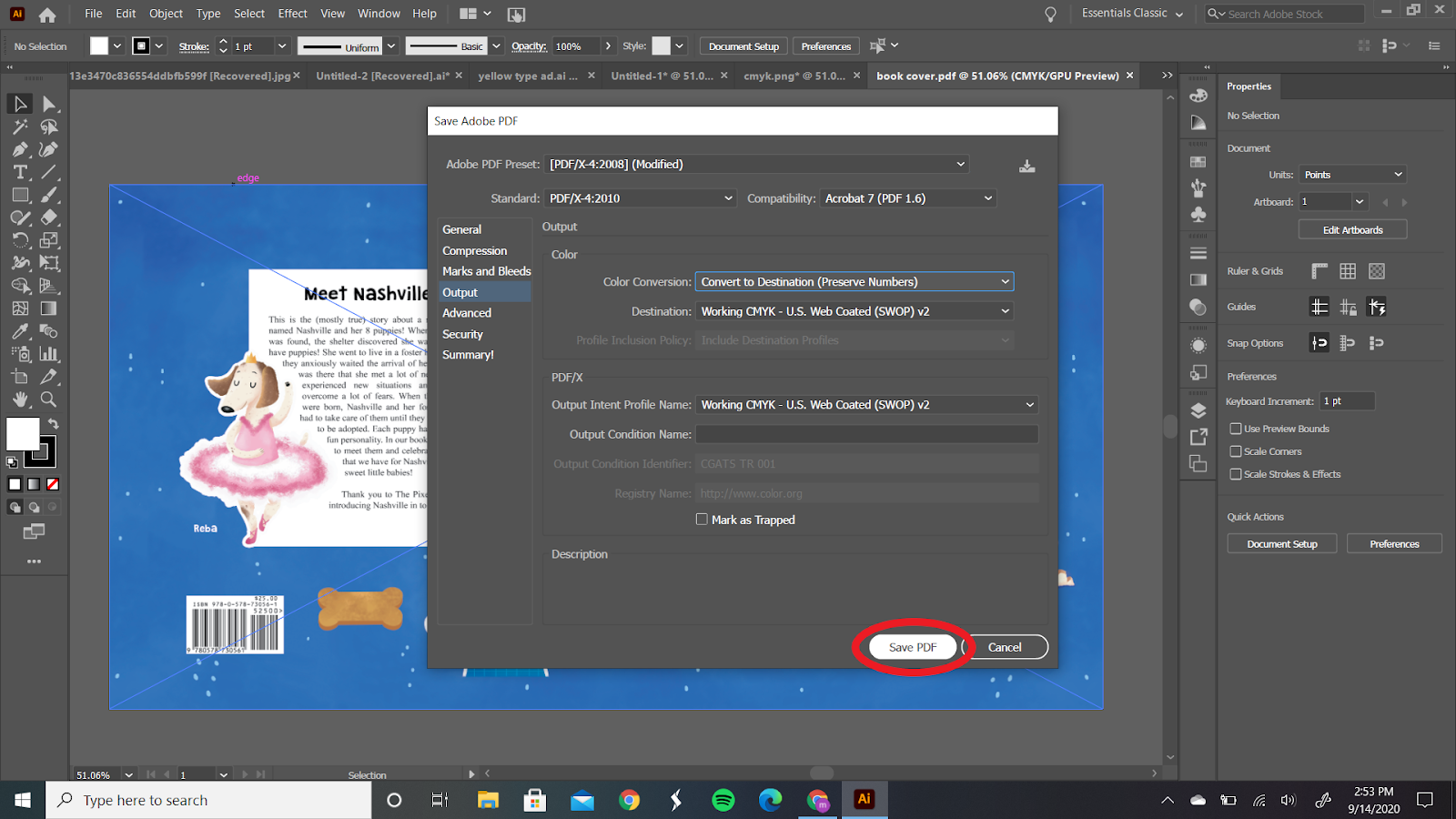Toggle Snap to Point option
This screenshot has width=1456, height=819.
pos(1319,343)
